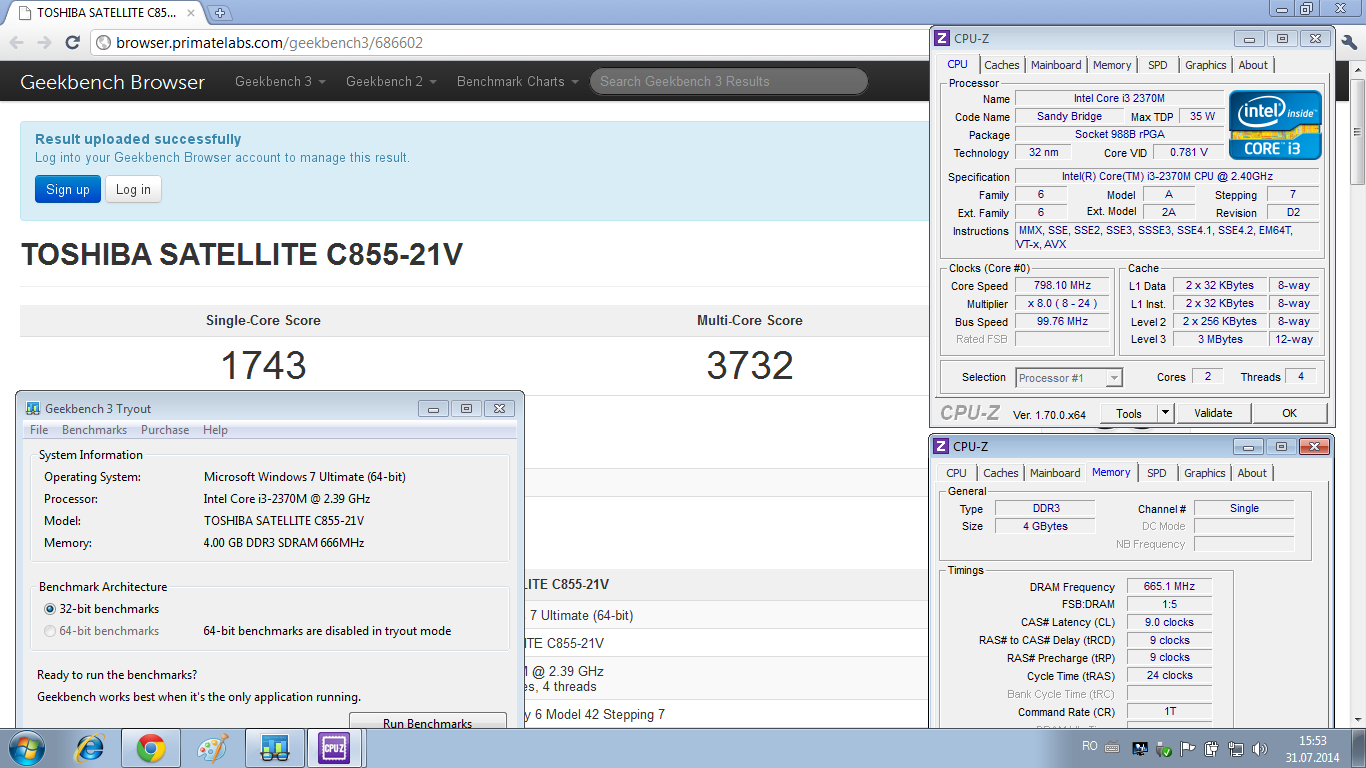Click the RO keyboard language indicator
This screenshot has height=768, width=1366.
click(1090, 747)
